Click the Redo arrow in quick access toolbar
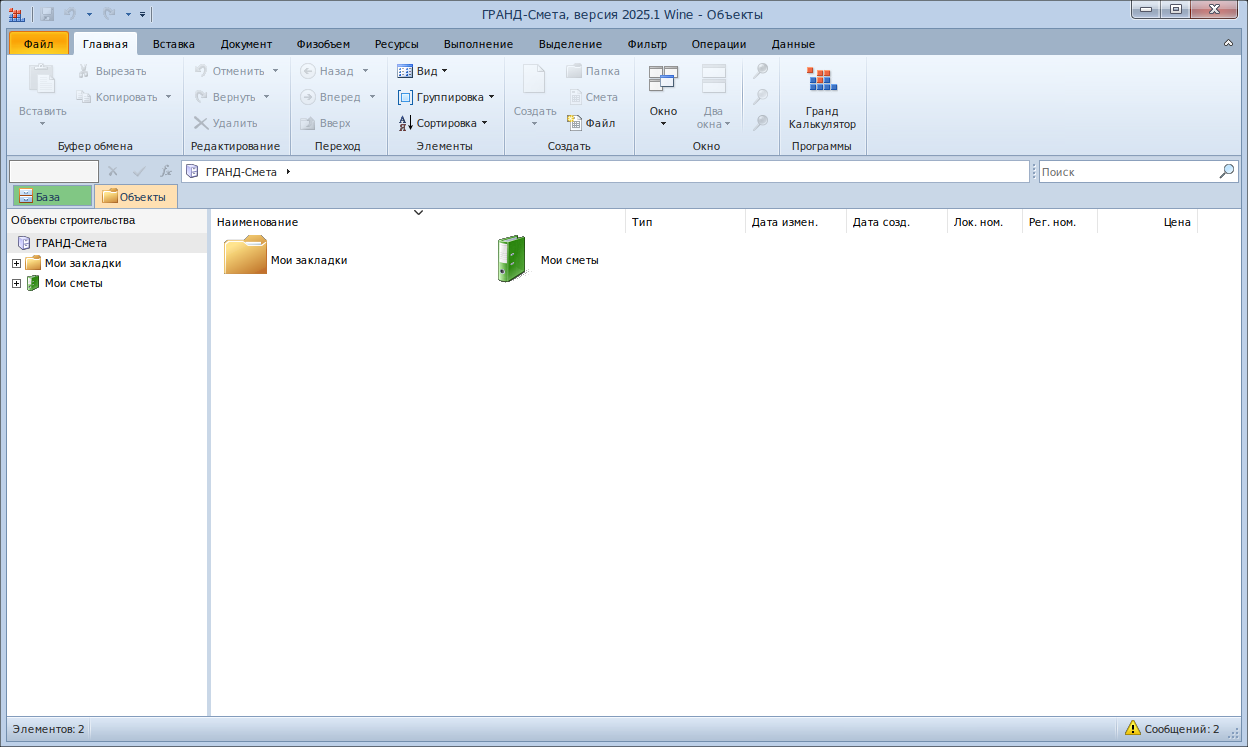The height and width of the screenshot is (747, 1248). [x=109, y=14]
